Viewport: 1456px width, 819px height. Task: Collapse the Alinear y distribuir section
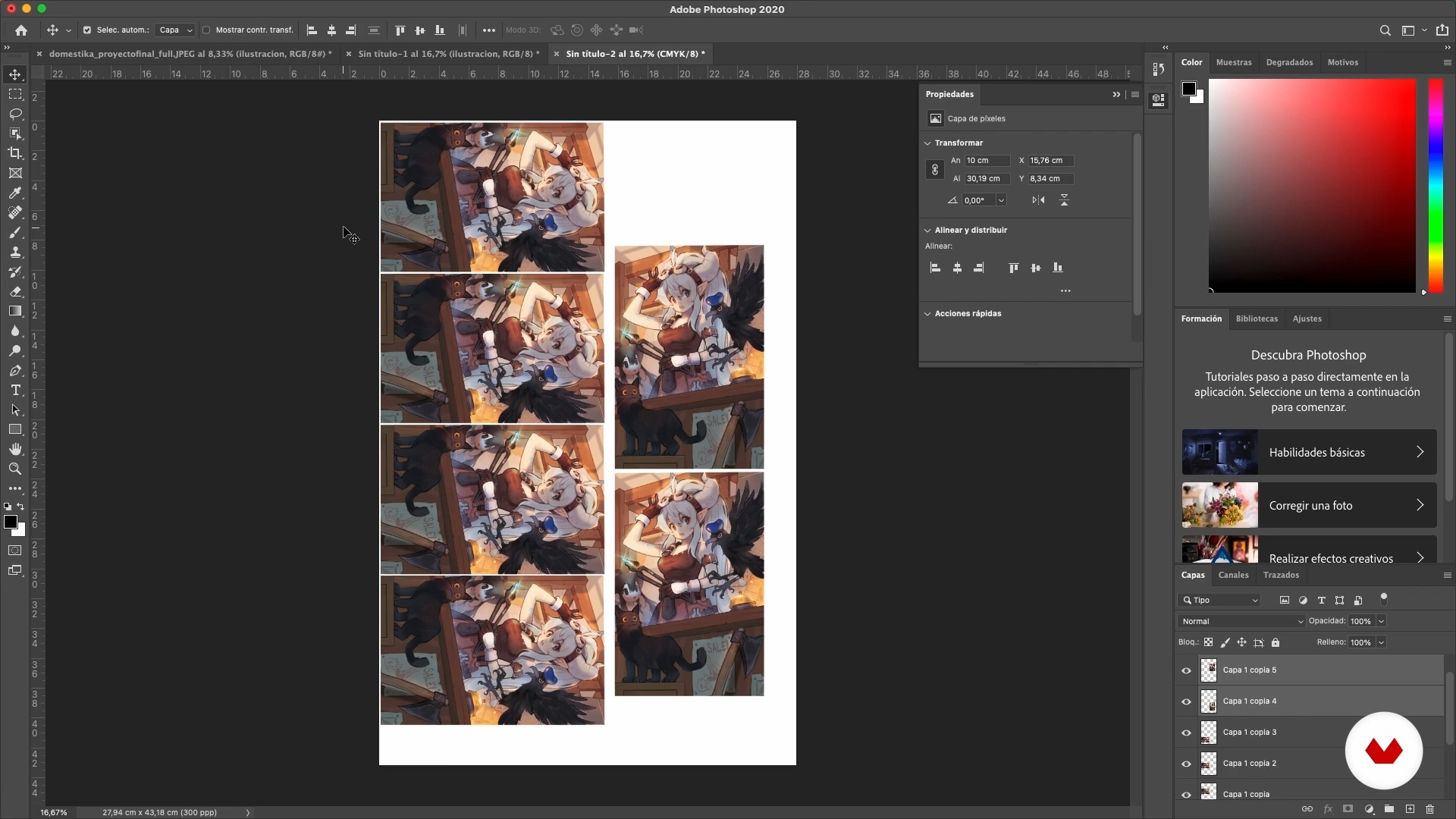pyautogui.click(x=927, y=230)
